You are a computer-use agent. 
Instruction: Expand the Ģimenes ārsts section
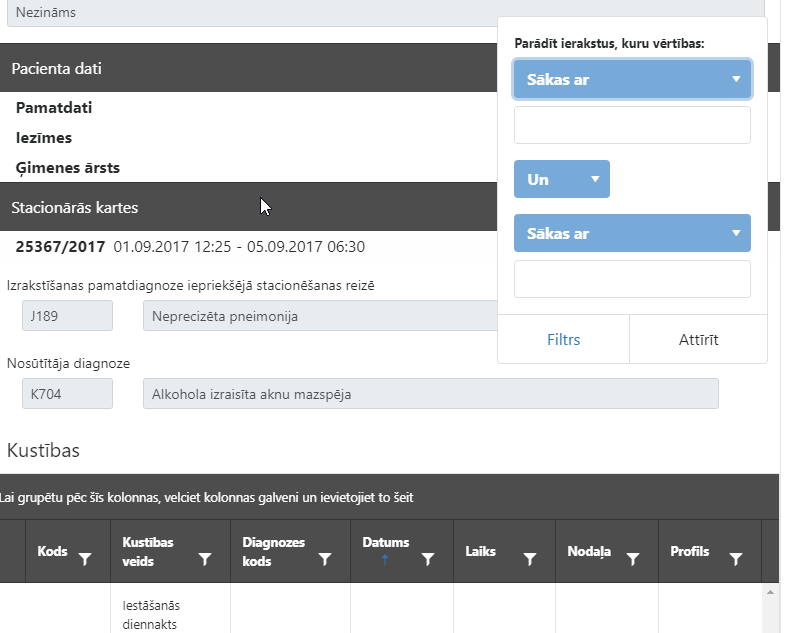coord(68,168)
